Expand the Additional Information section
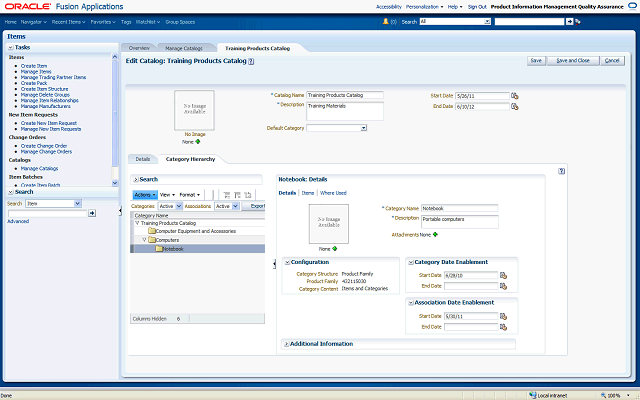This screenshot has height=400, width=640. point(286,344)
